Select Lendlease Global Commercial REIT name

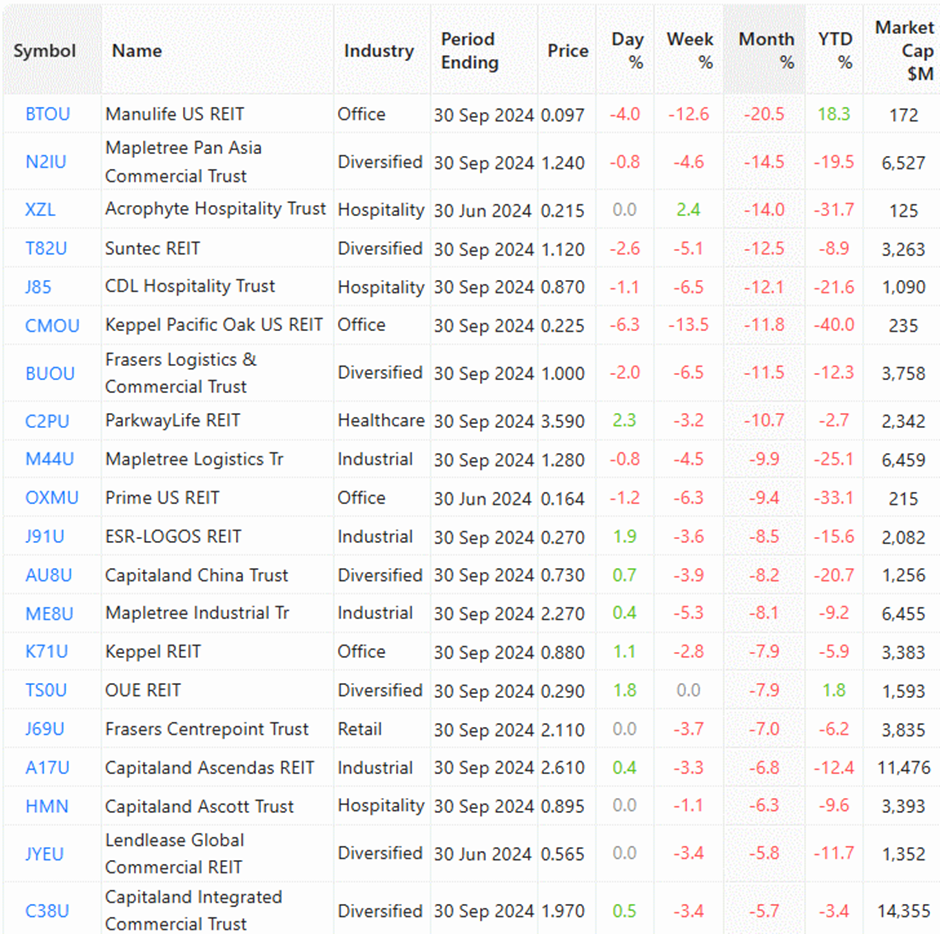click(174, 854)
